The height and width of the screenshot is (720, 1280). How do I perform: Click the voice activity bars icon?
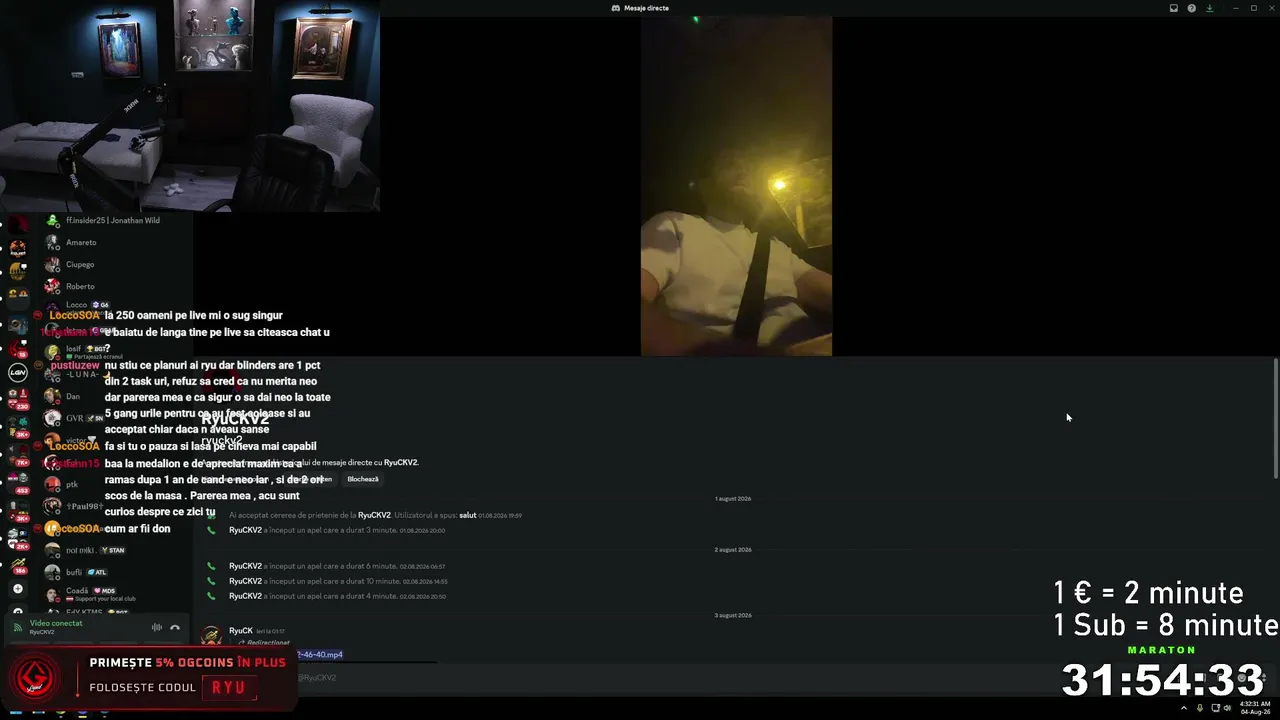[x=157, y=627]
